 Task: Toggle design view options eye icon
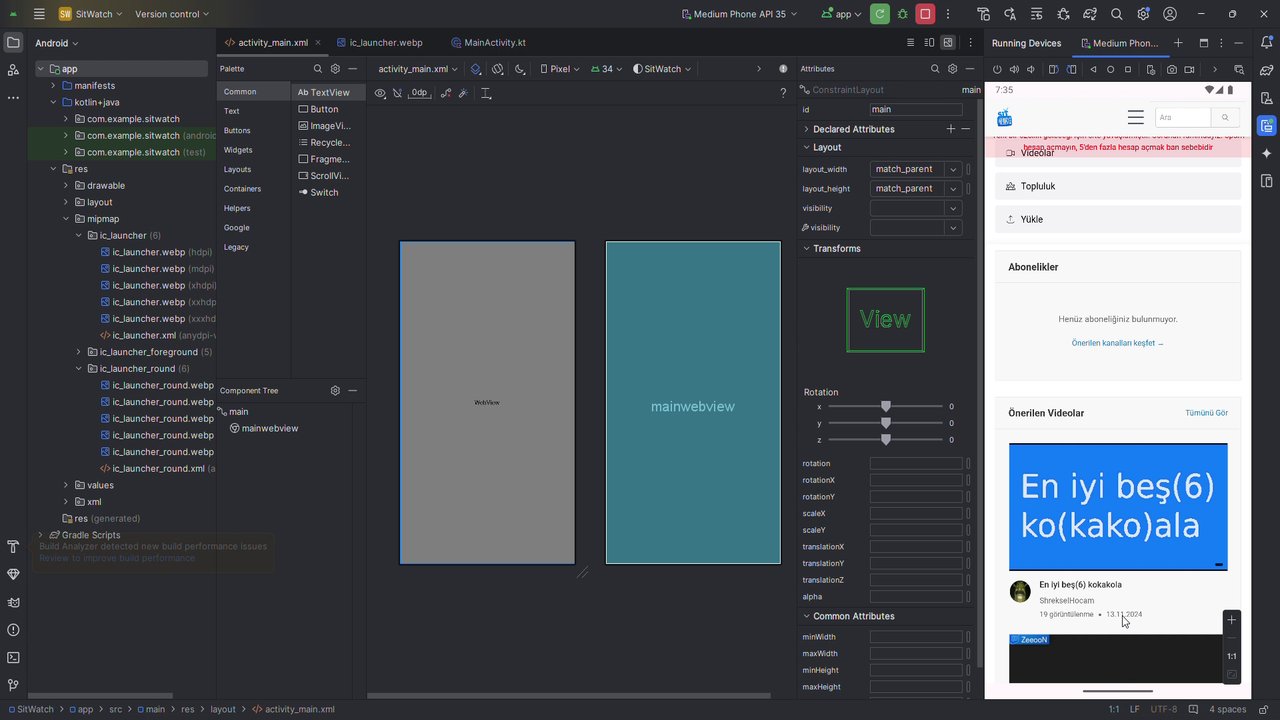380,93
